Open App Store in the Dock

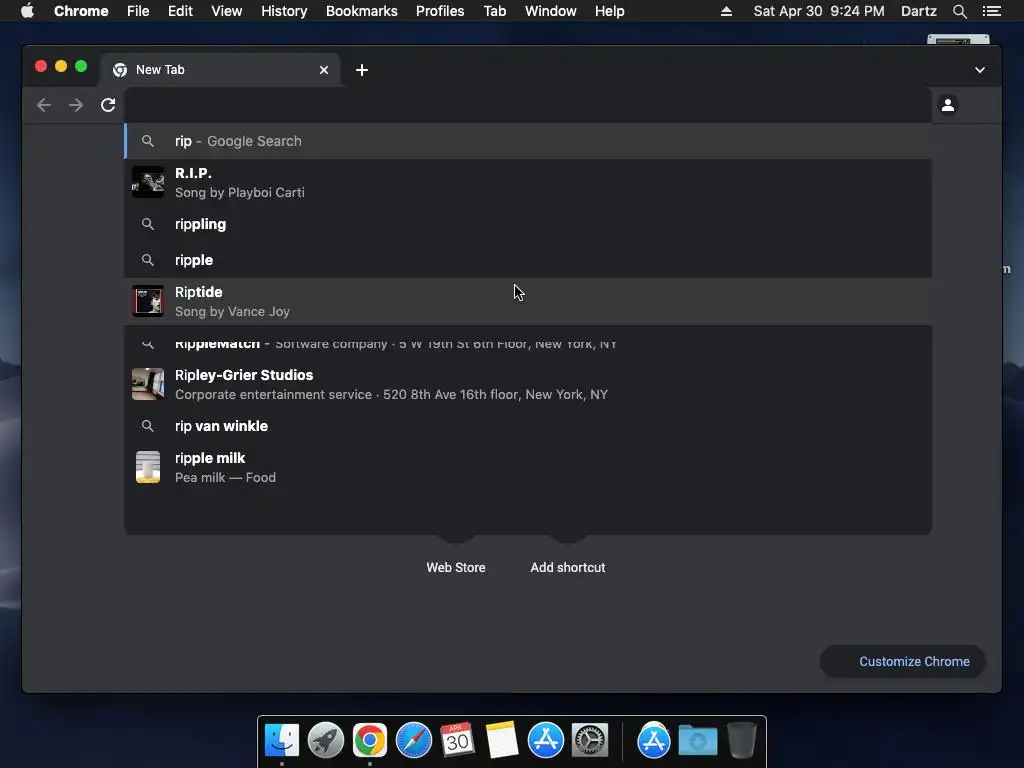pyautogui.click(x=545, y=741)
